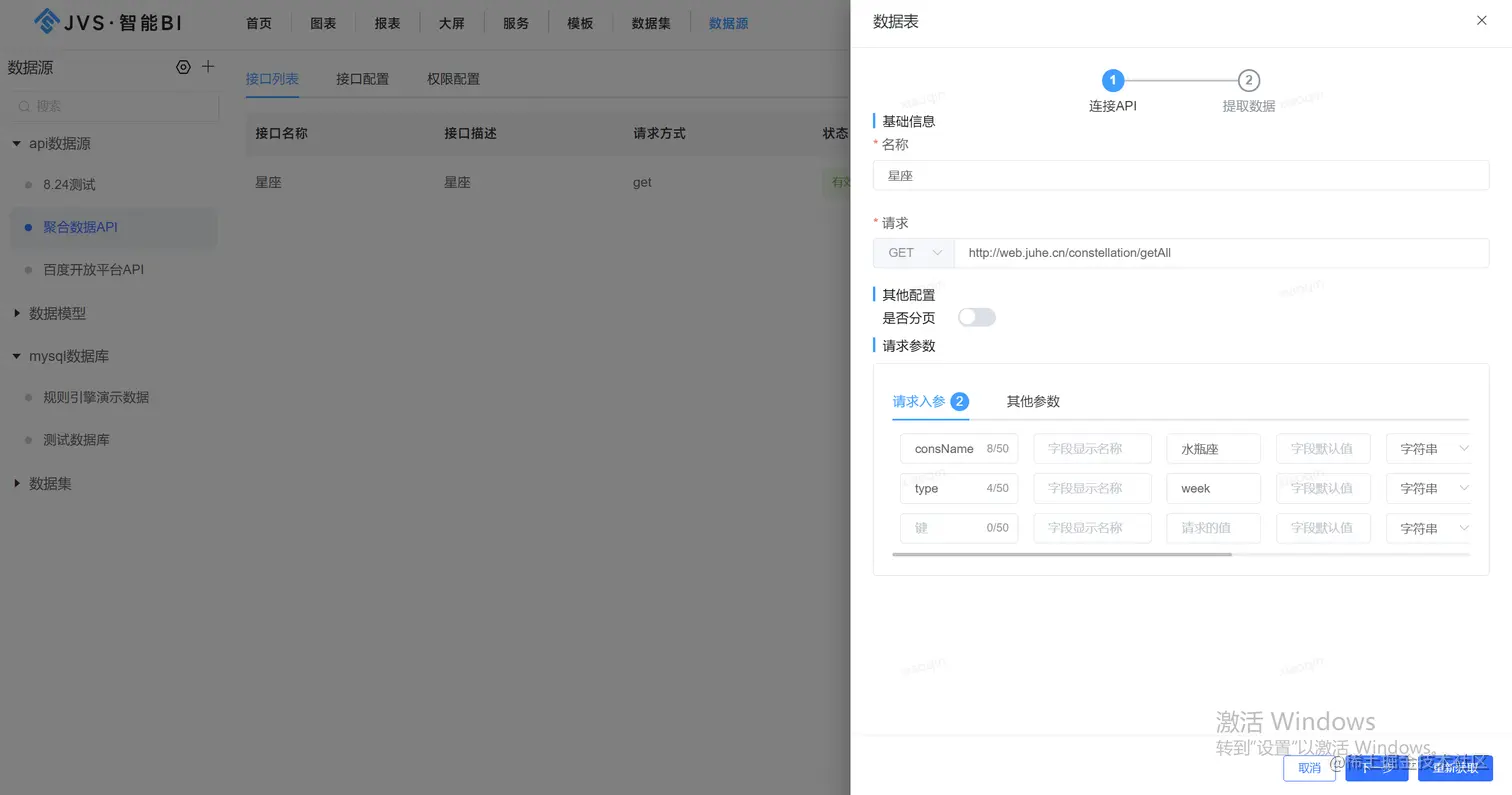Open 数据集 in top navigation
Screen dimensions: 1512x795
tap(651, 23)
